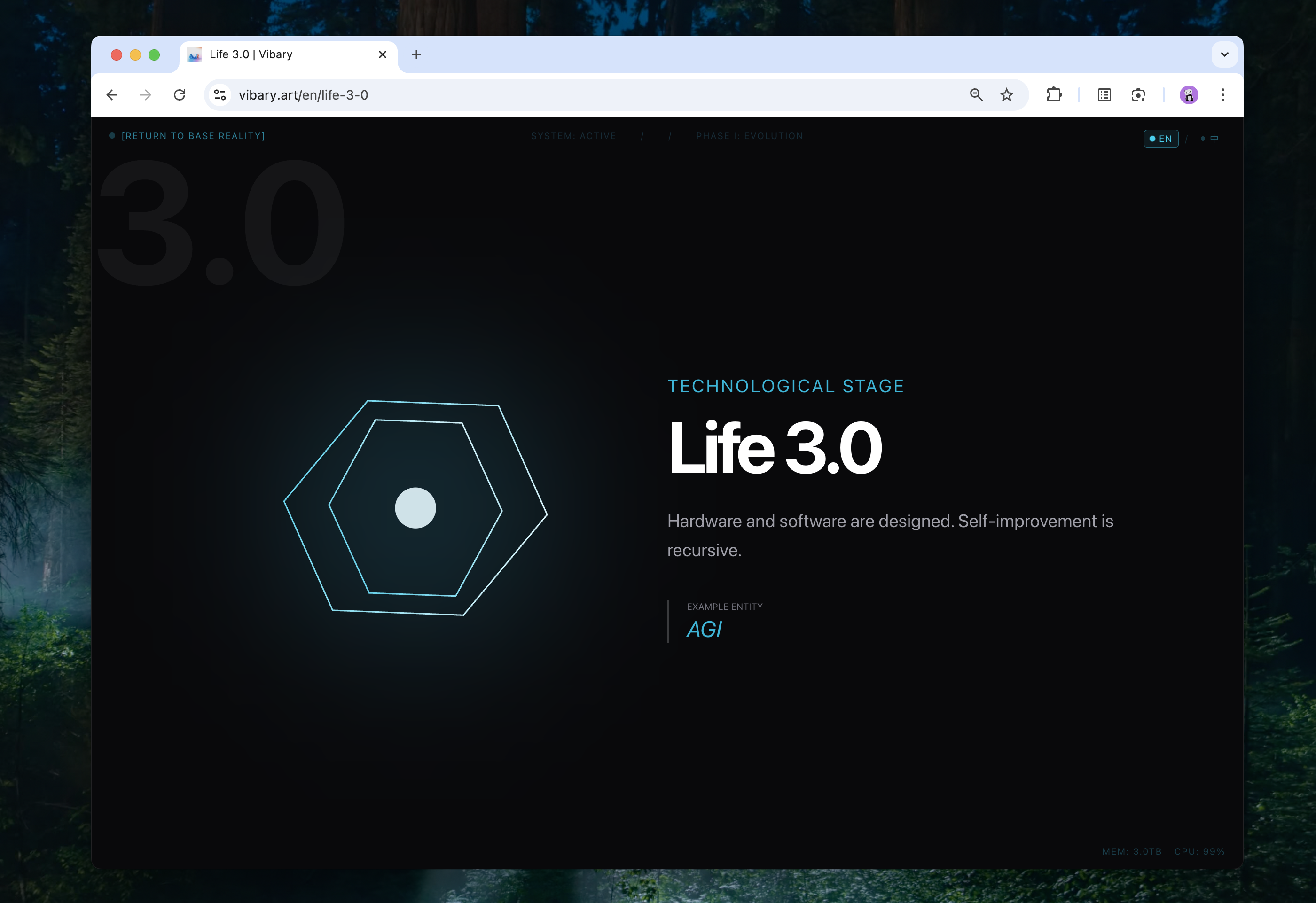
Task: Click the screenshot capture toolbar icon
Action: click(x=1138, y=95)
